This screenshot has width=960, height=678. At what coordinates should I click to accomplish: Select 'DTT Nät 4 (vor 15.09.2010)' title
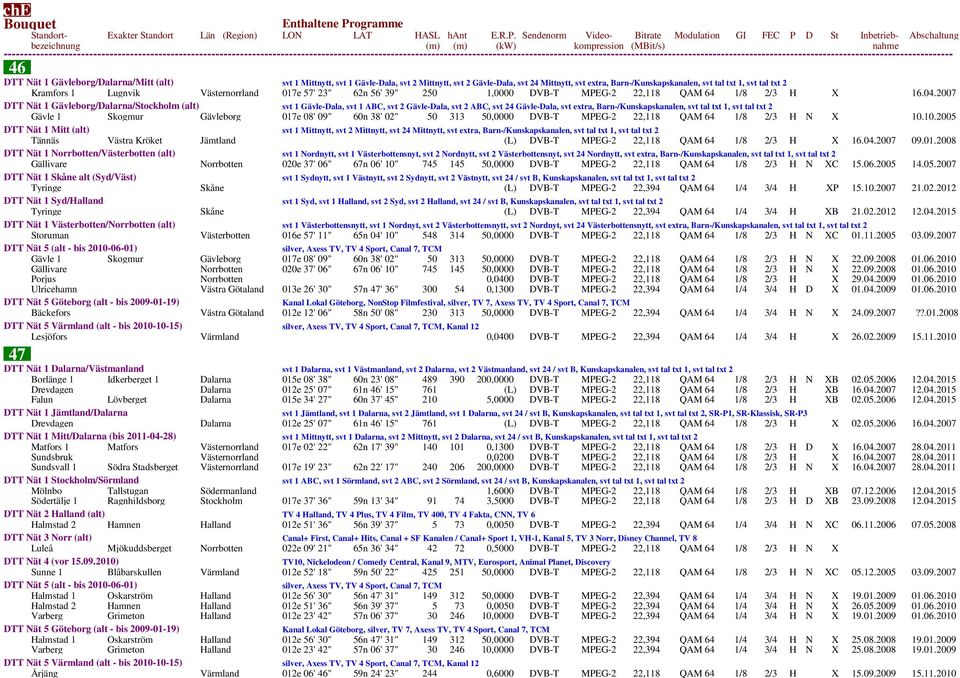61,562
